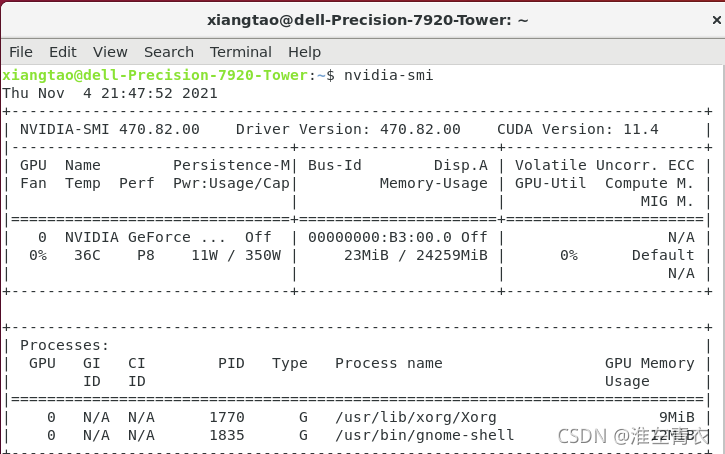Screen dimensions: 725x454
Task: Click the P8 performance state
Action: [x=146, y=255]
